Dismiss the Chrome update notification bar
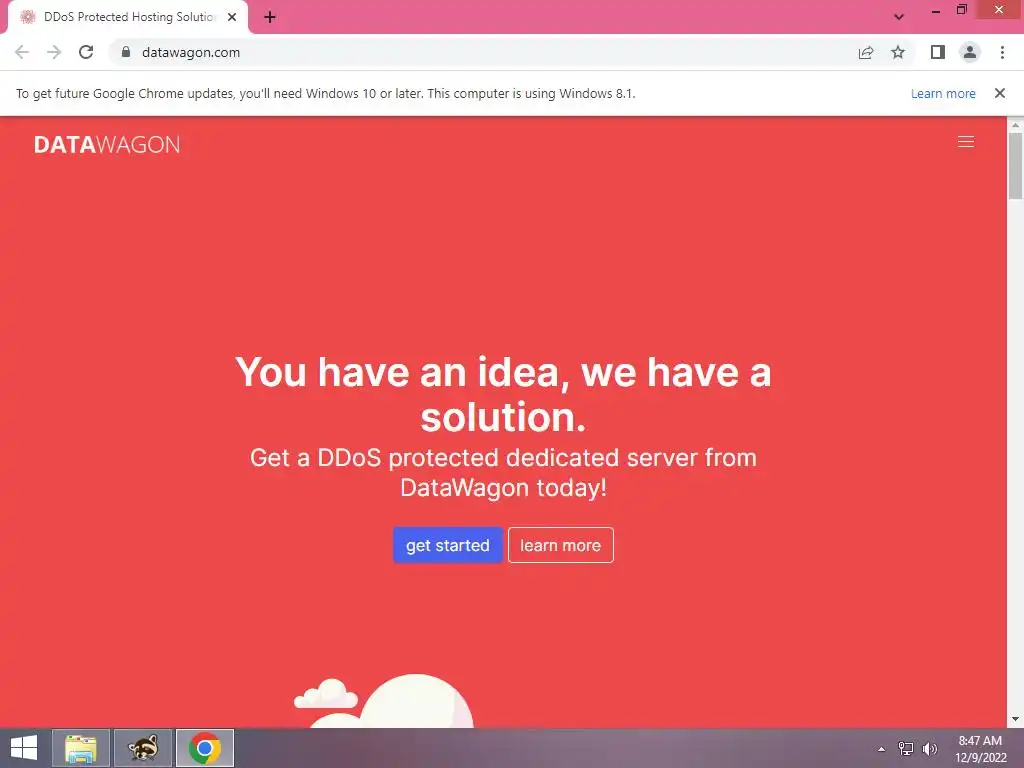 click(1000, 93)
